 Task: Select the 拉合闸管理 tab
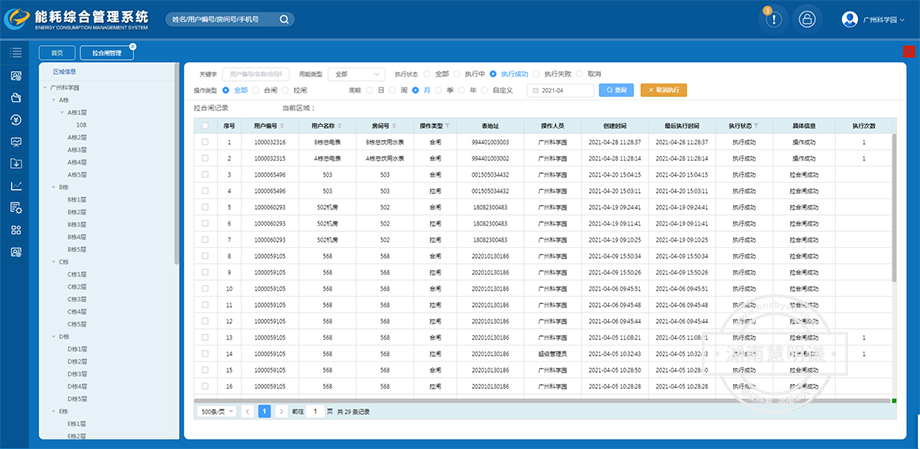tap(106, 52)
